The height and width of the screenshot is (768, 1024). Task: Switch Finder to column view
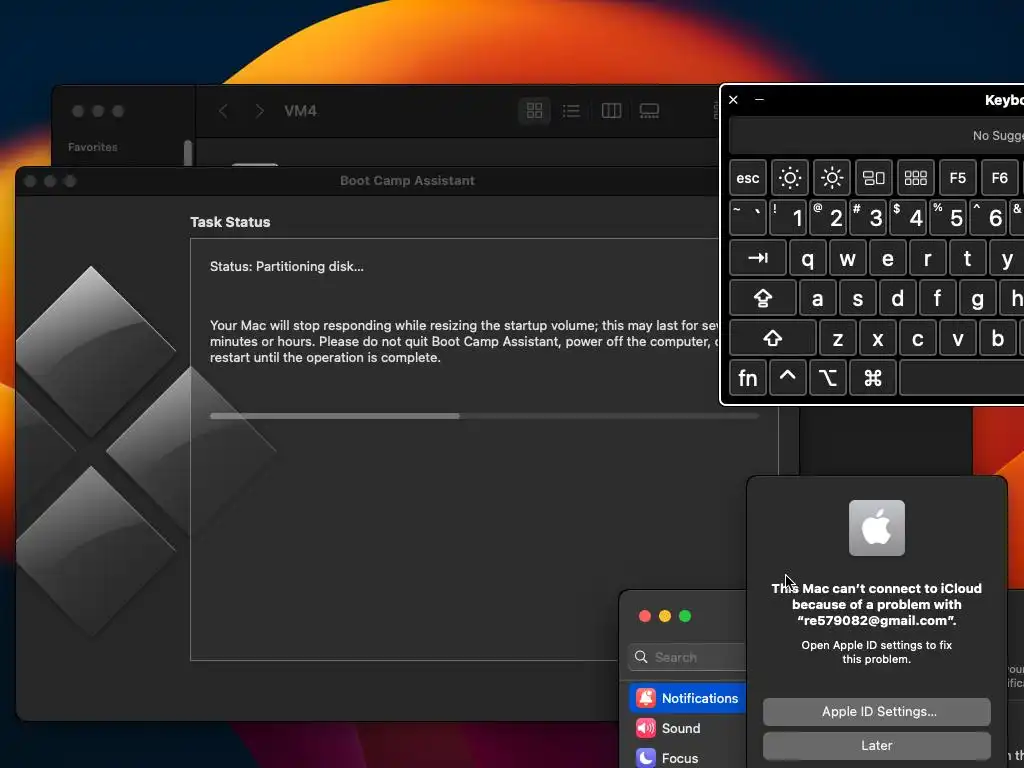(x=611, y=110)
